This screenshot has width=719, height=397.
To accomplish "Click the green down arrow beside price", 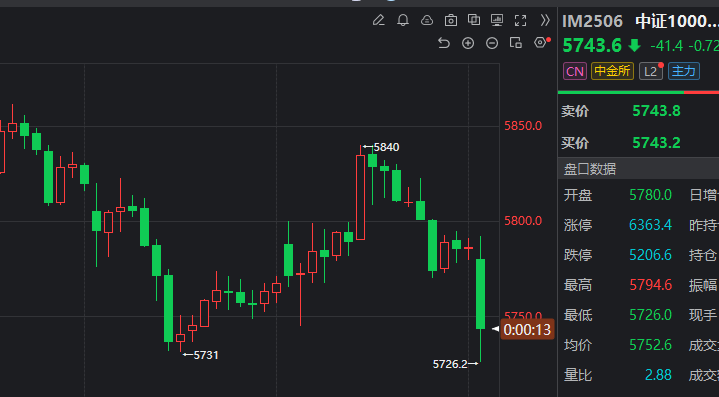I will [x=635, y=45].
